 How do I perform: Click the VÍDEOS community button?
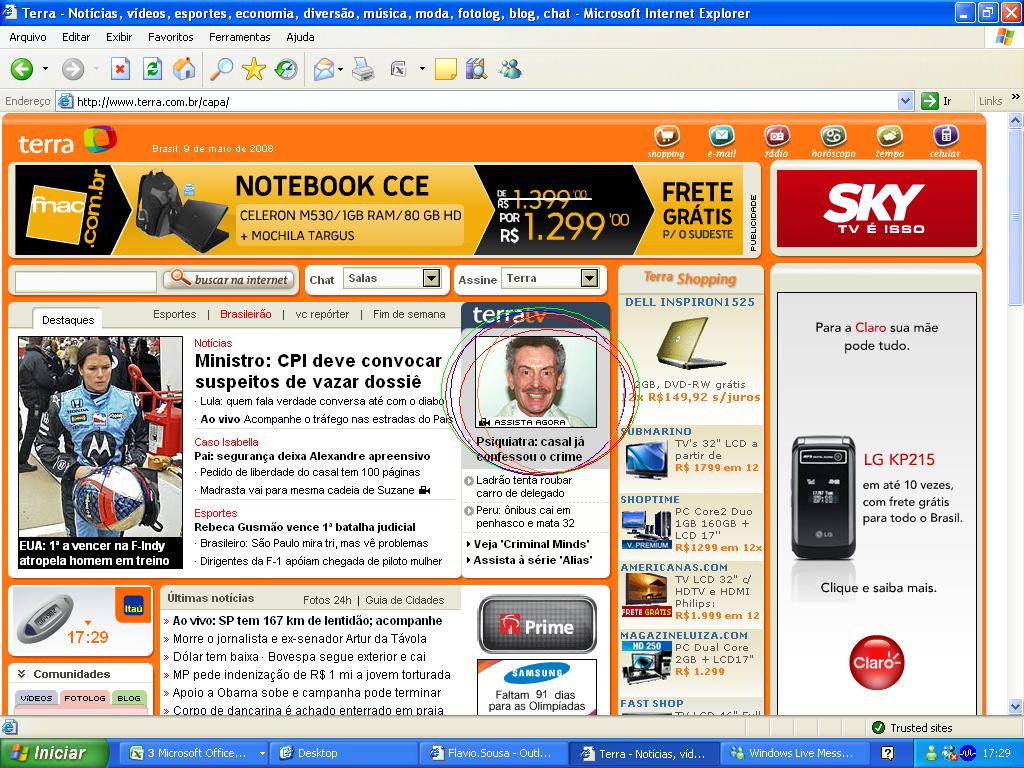[36, 698]
